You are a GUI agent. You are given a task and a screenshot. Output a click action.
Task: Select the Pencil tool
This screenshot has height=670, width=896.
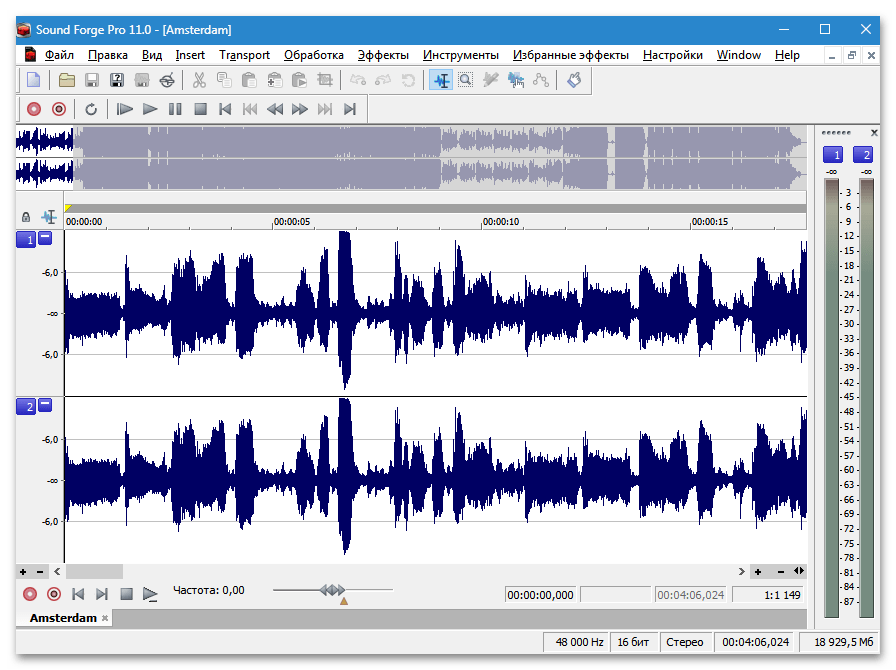pos(490,80)
